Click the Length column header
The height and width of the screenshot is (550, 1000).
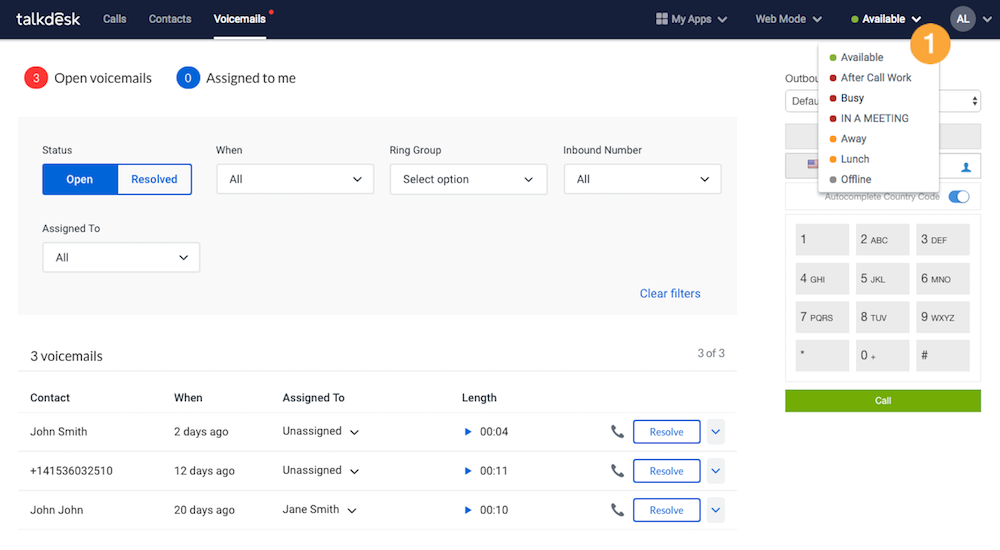(479, 398)
